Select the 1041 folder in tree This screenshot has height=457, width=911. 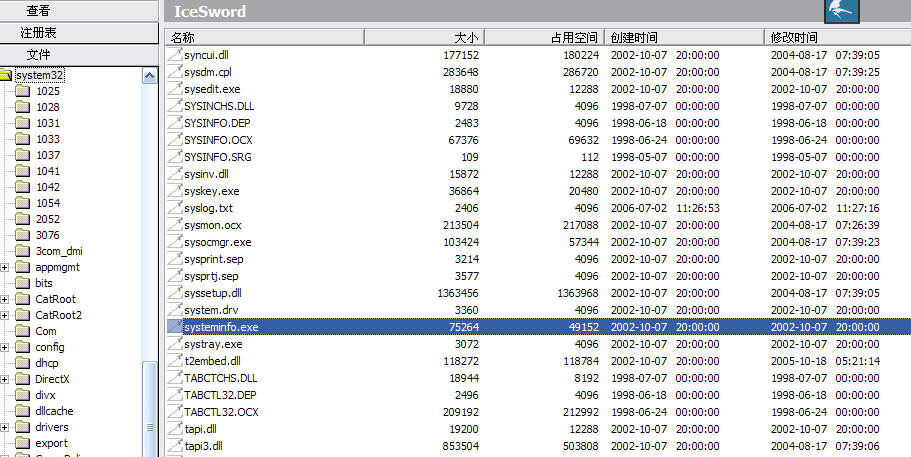coord(48,171)
